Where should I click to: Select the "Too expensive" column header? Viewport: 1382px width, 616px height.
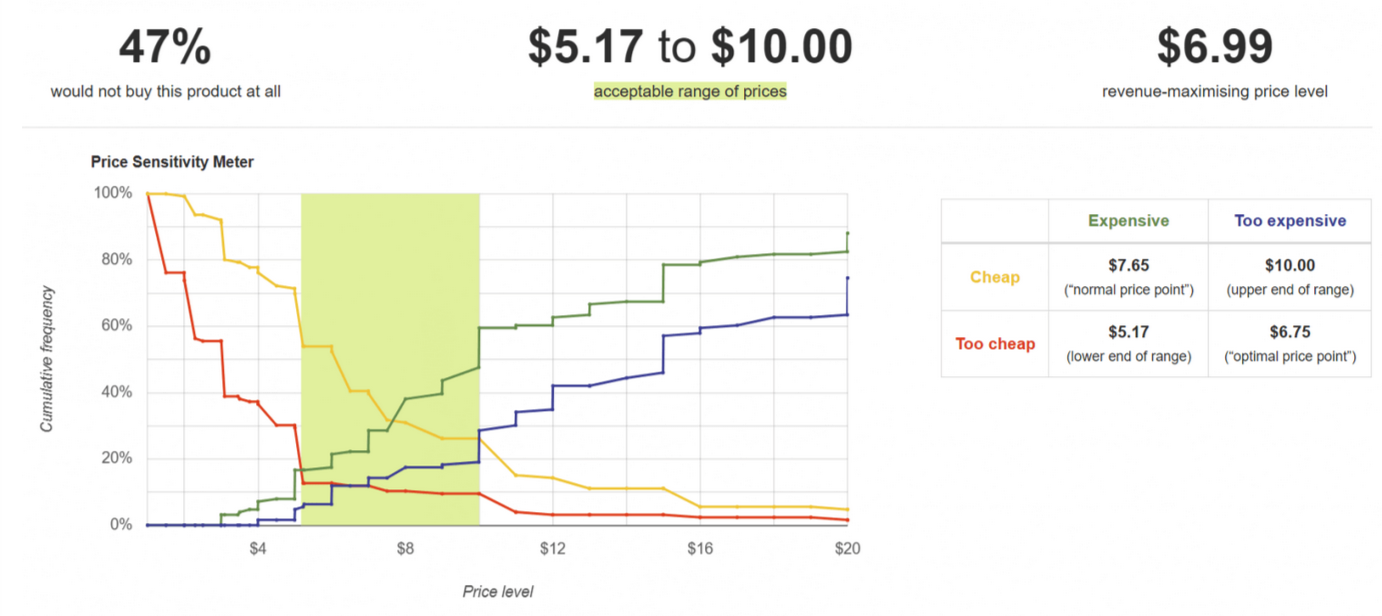click(1290, 221)
